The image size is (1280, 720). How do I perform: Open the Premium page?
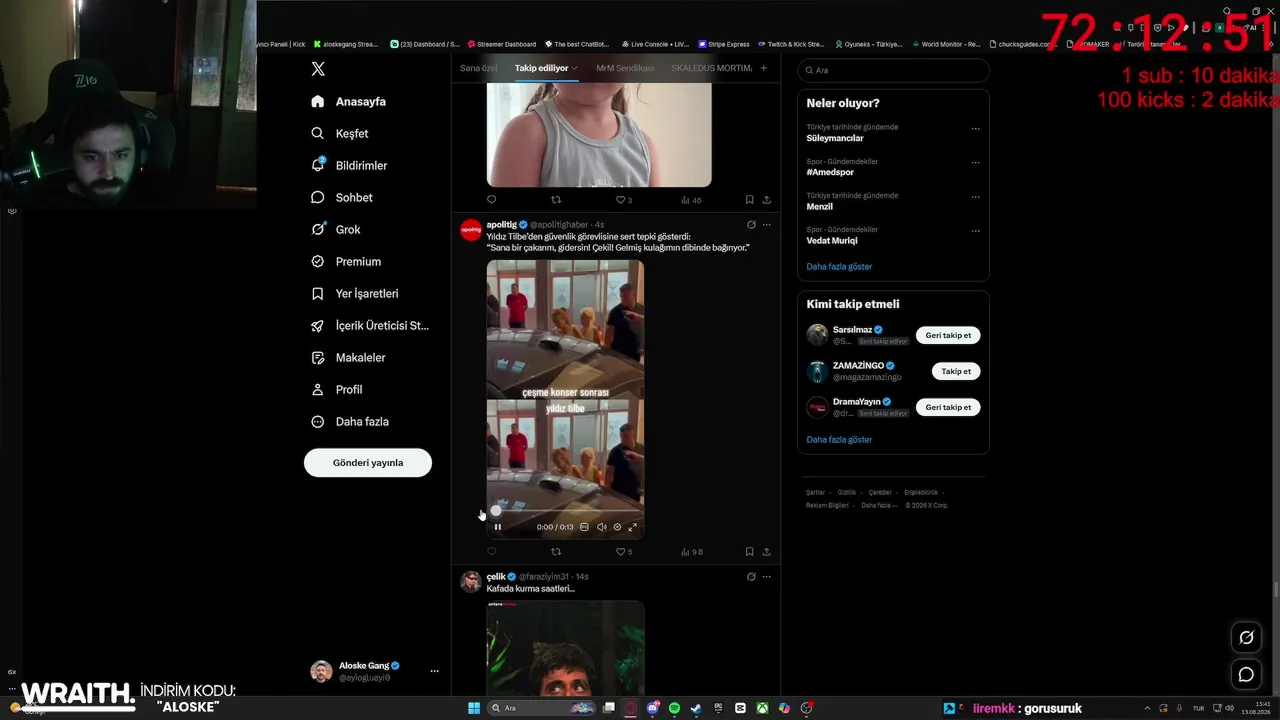[345, 261]
